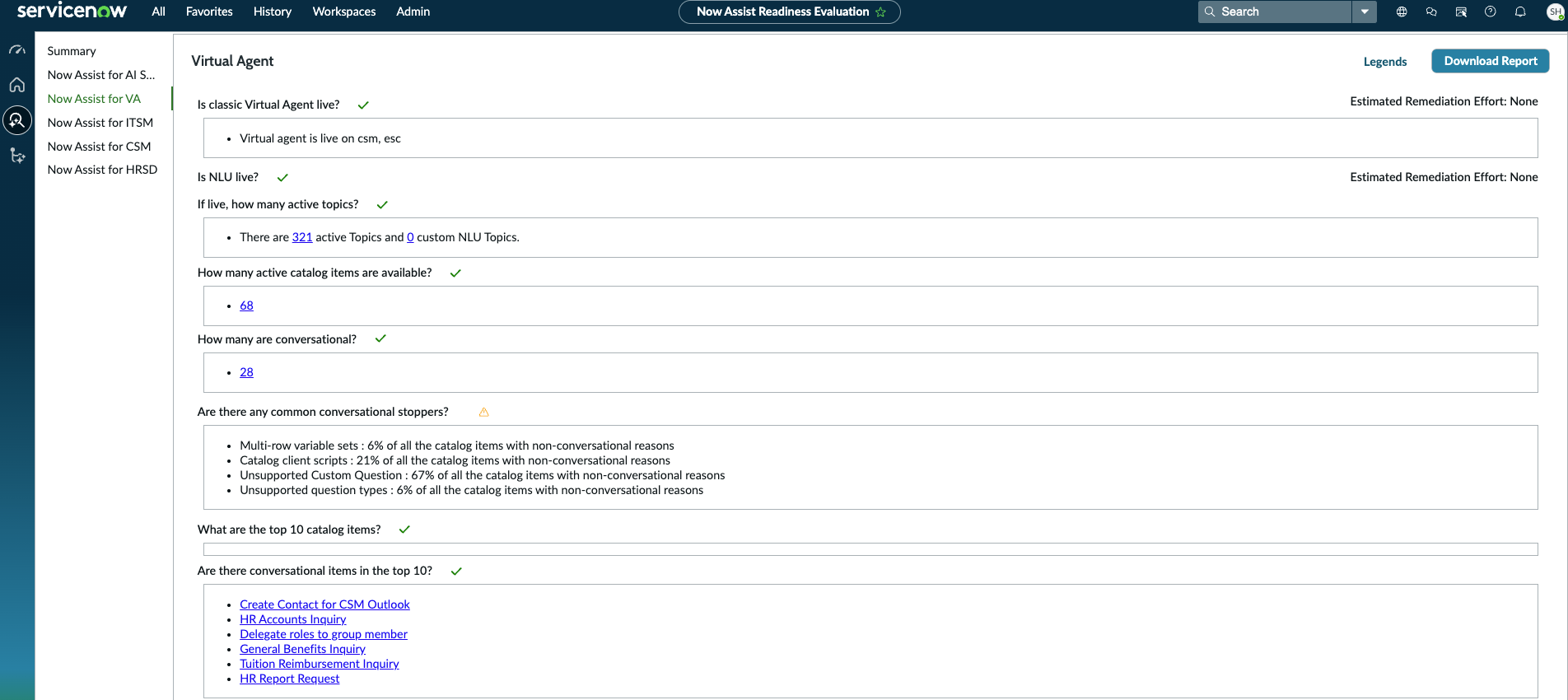Select the Now Assist evaluation sidebar icon
1568x700 pixels.
[17, 120]
